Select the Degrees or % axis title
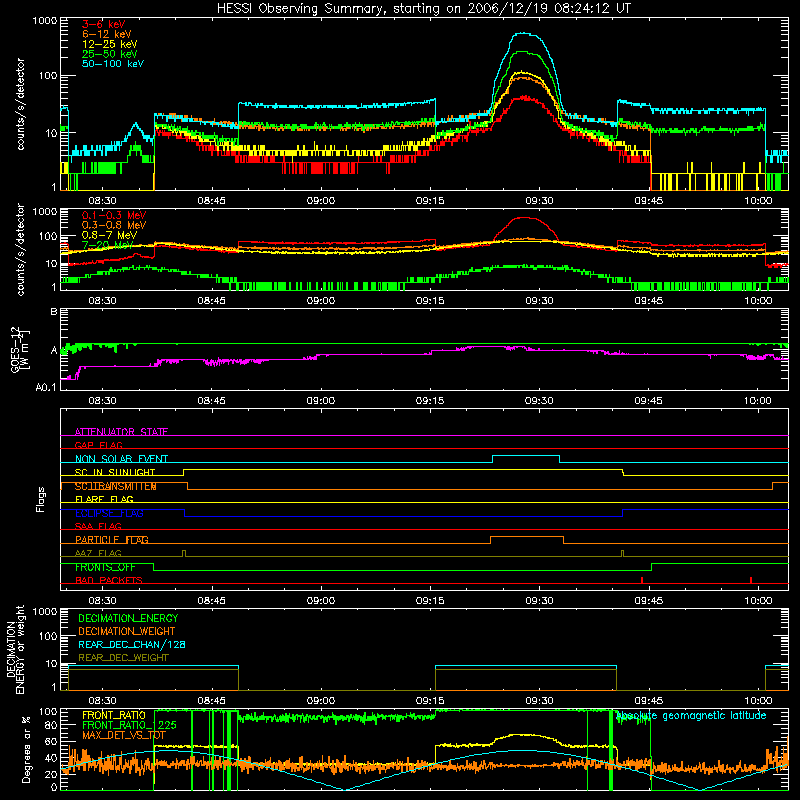This screenshot has height=800, width=800. click(x=26, y=749)
